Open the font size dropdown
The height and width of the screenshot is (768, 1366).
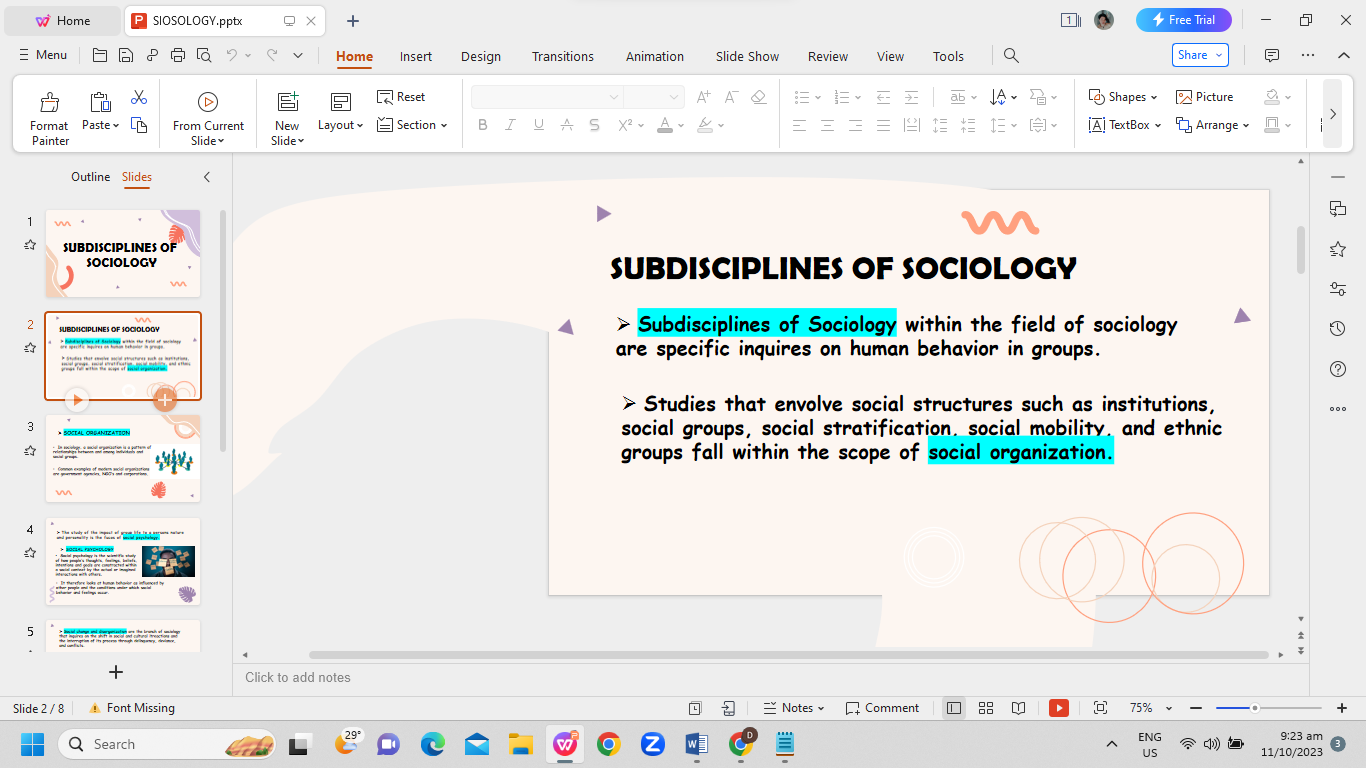(x=675, y=97)
